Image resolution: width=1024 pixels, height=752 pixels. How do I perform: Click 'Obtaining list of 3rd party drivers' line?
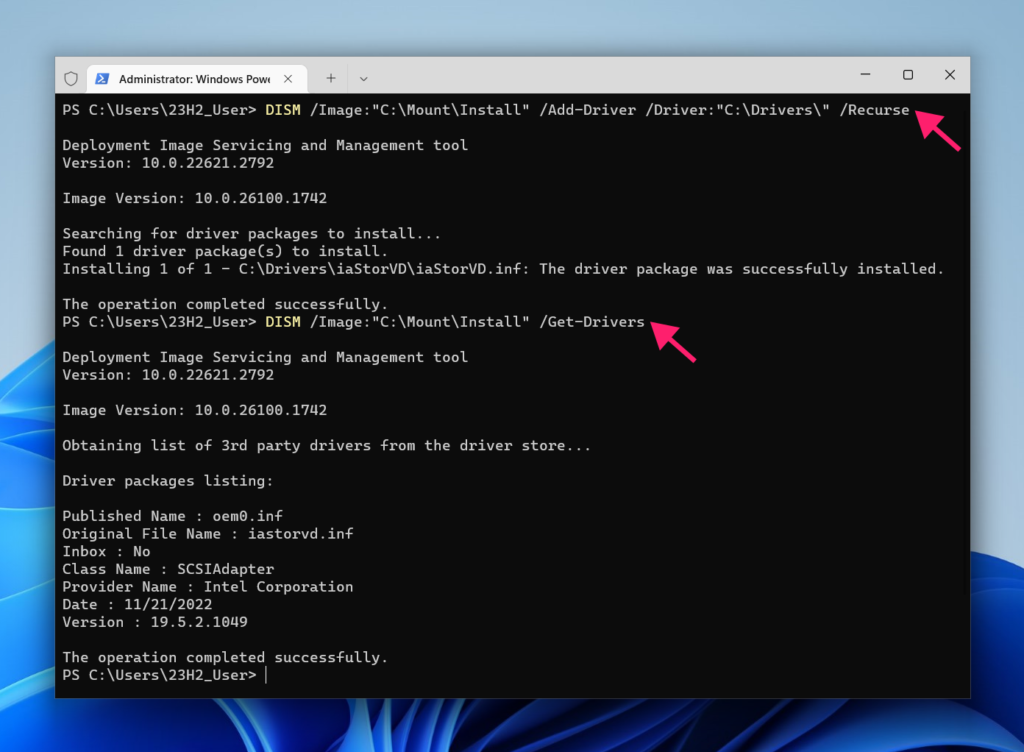(x=327, y=446)
